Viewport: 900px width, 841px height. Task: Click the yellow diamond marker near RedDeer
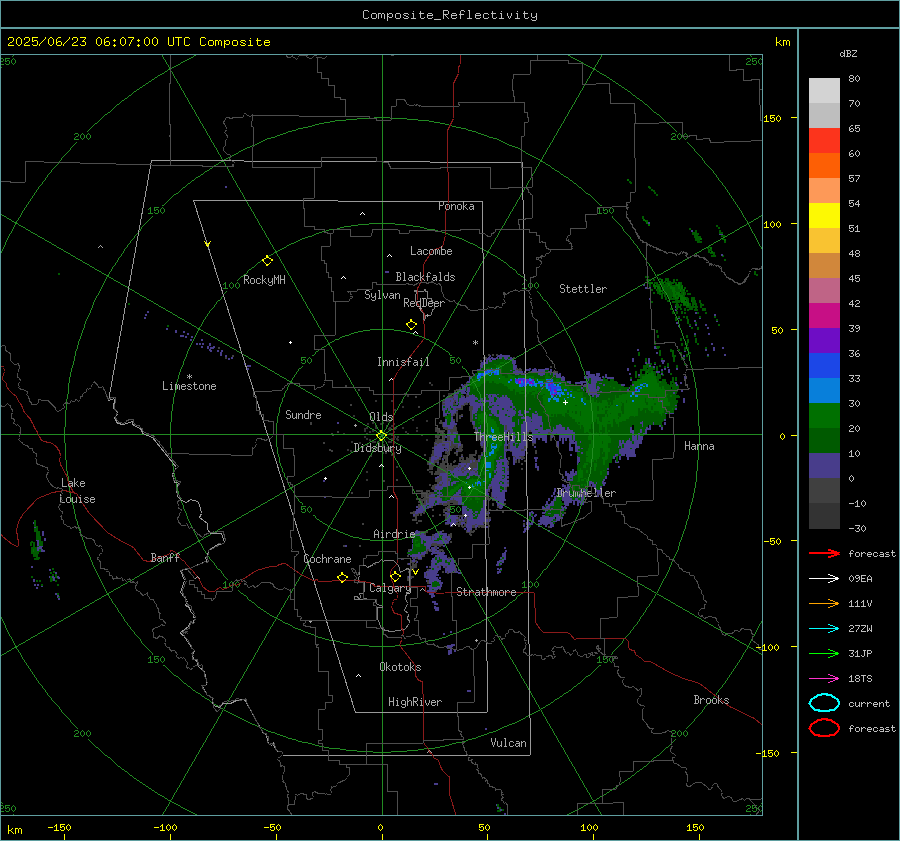click(411, 325)
